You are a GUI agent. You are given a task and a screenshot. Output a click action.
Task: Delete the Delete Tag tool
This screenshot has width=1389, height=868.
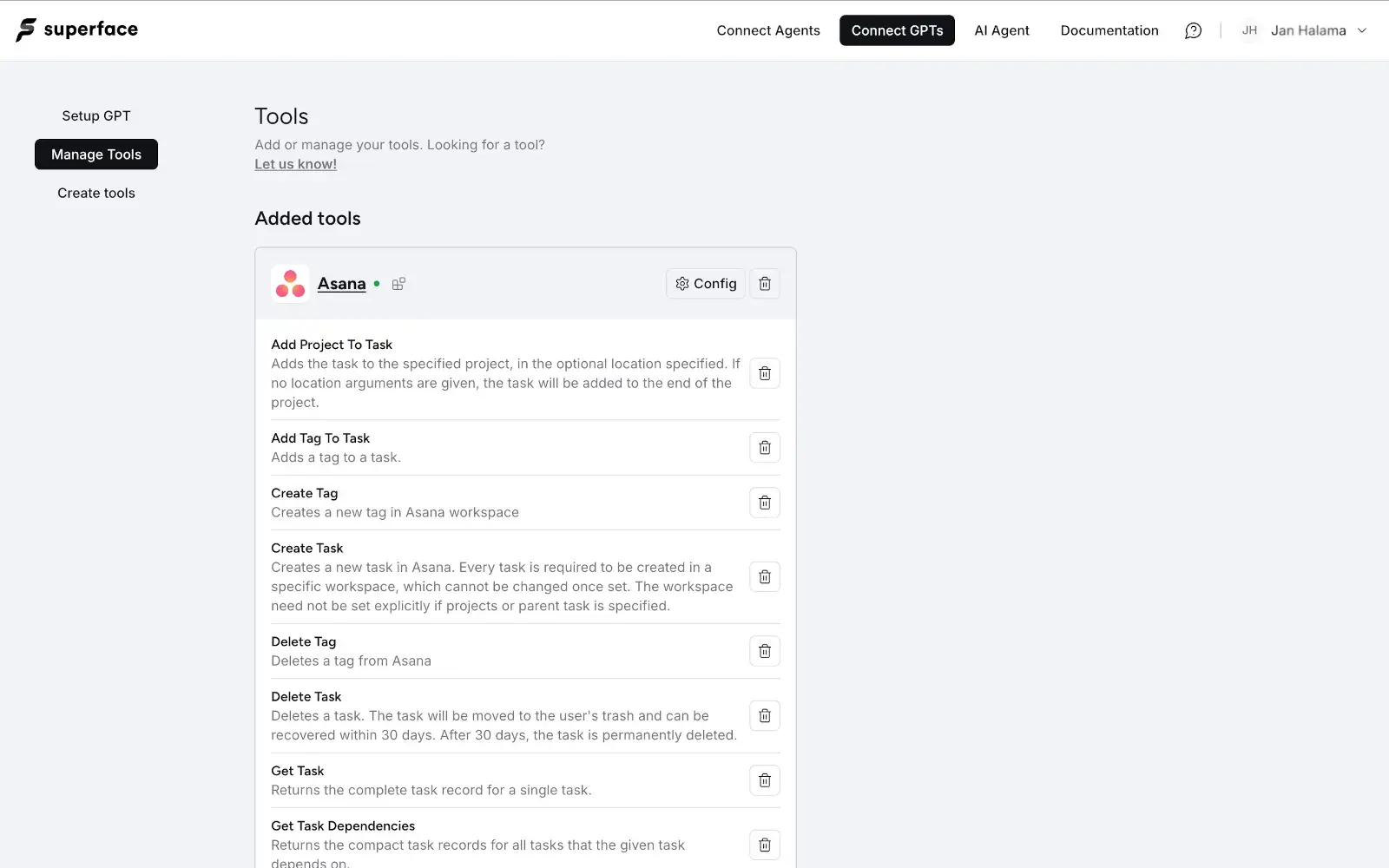pyautogui.click(x=764, y=651)
